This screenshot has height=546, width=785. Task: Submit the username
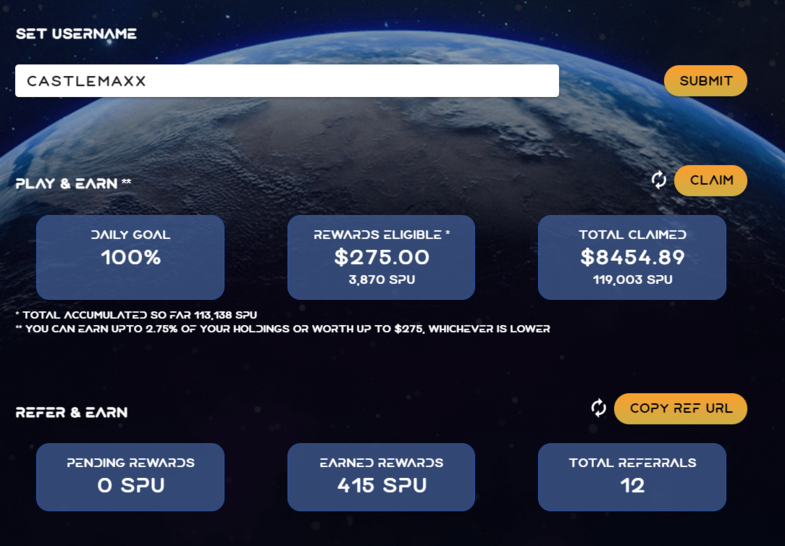coord(705,81)
